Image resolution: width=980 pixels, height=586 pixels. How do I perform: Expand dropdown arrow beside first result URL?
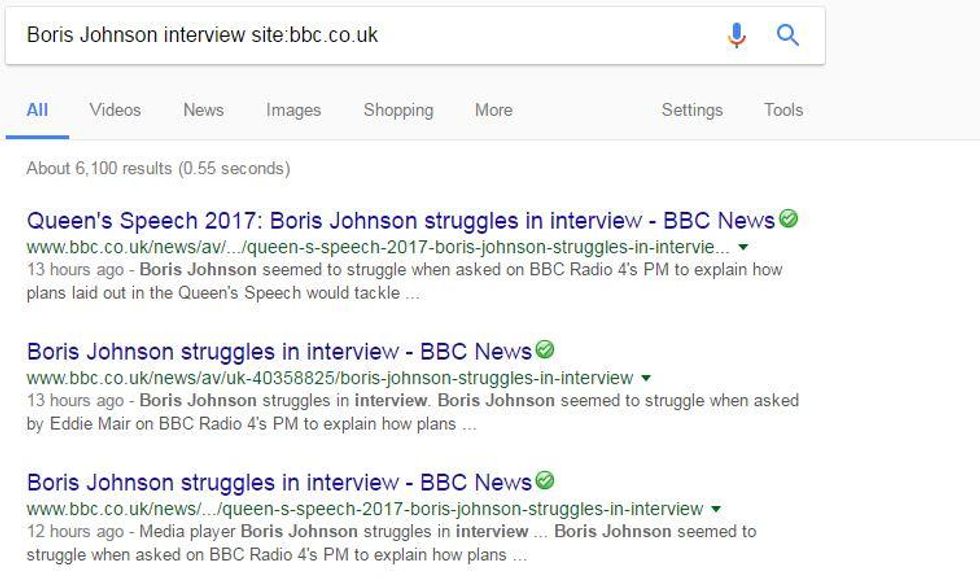(x=743, y=247)
